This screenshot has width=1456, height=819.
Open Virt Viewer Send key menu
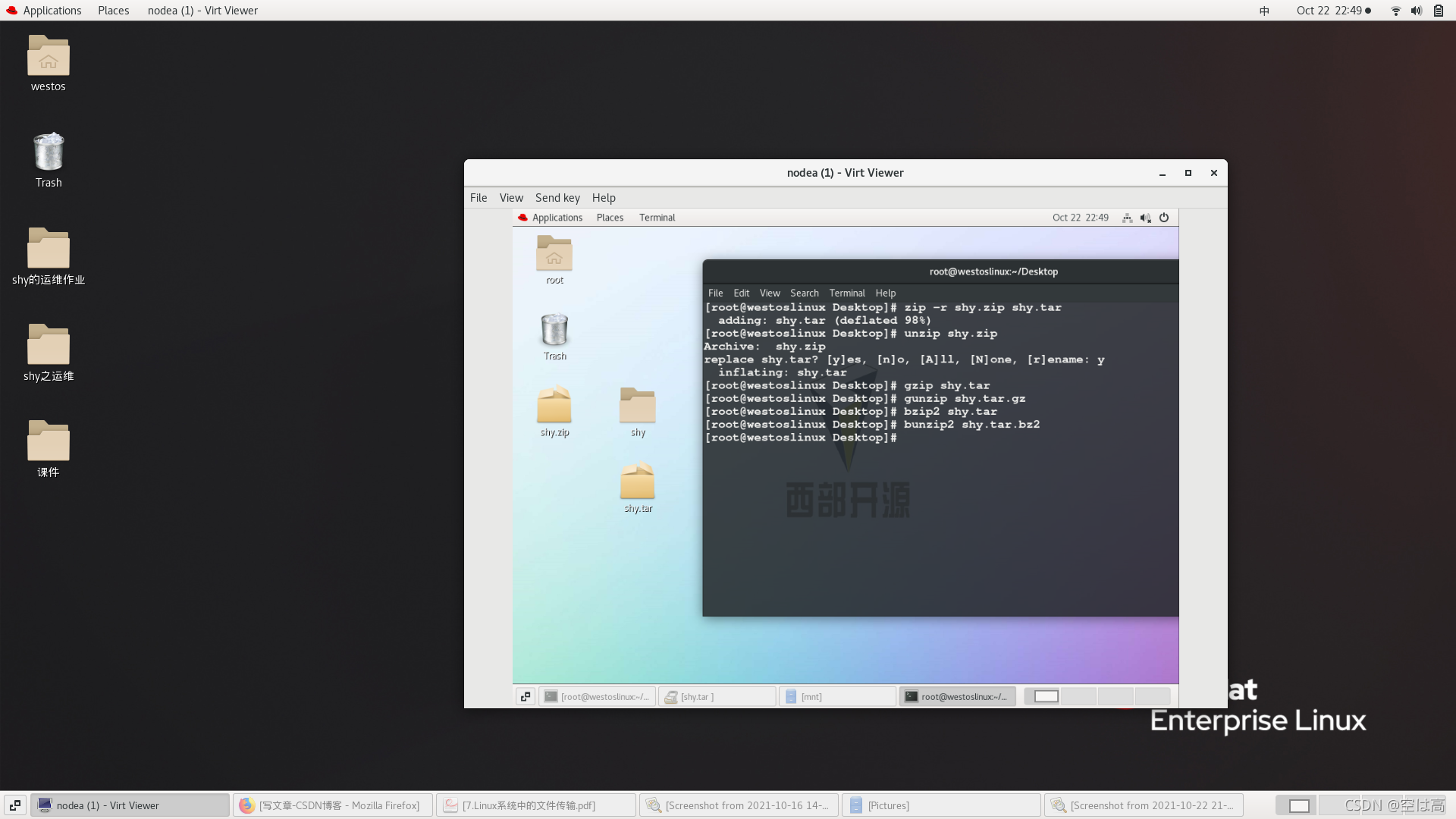557,198
